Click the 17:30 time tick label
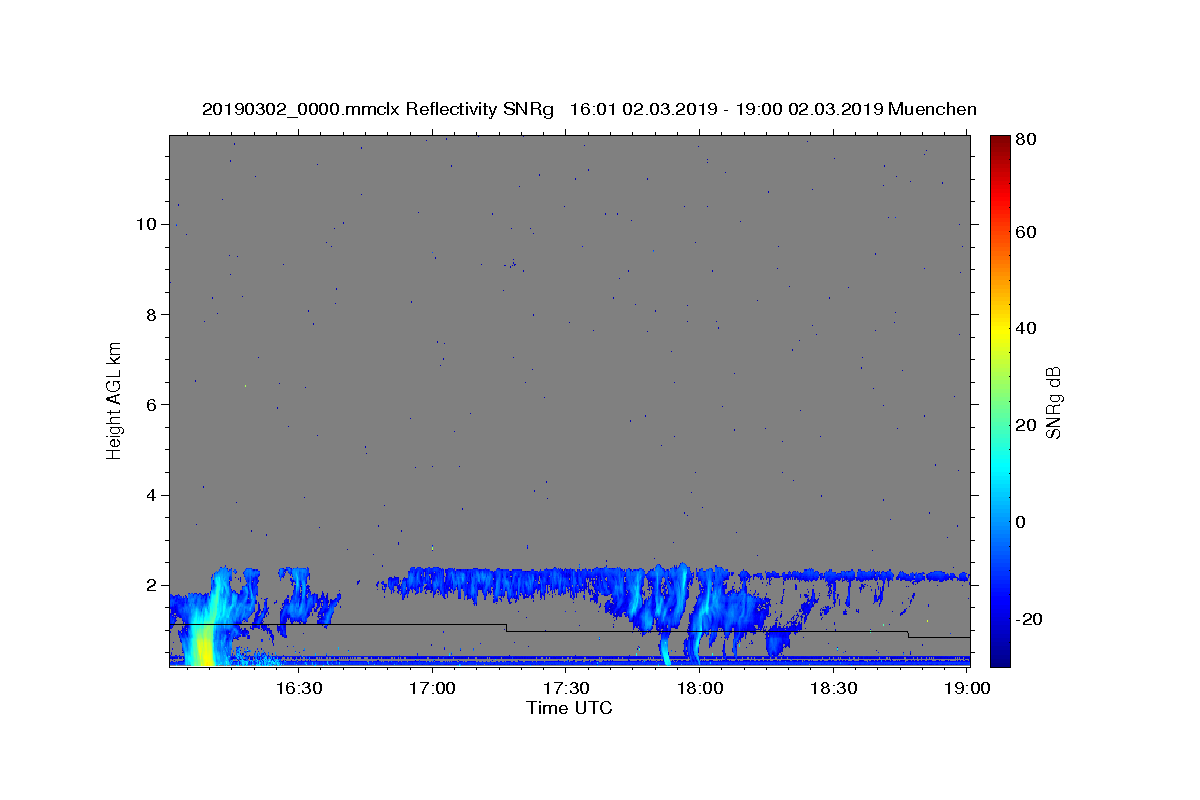This screenshot has width=1200, height=800. point(566,688)
